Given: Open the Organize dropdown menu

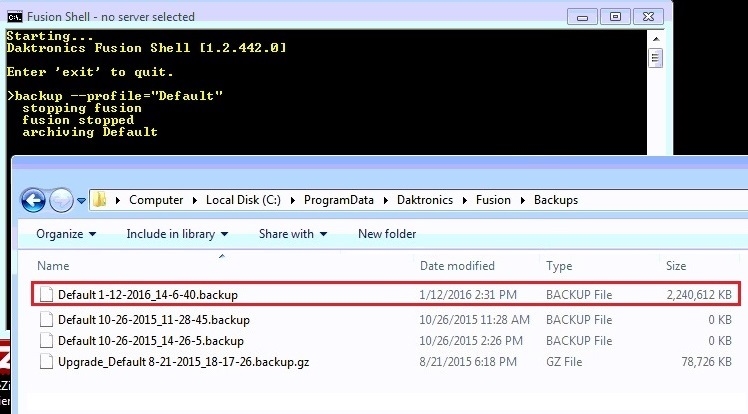Looking at the screenshot, I should pyautogui.click(x=66, y=234).
